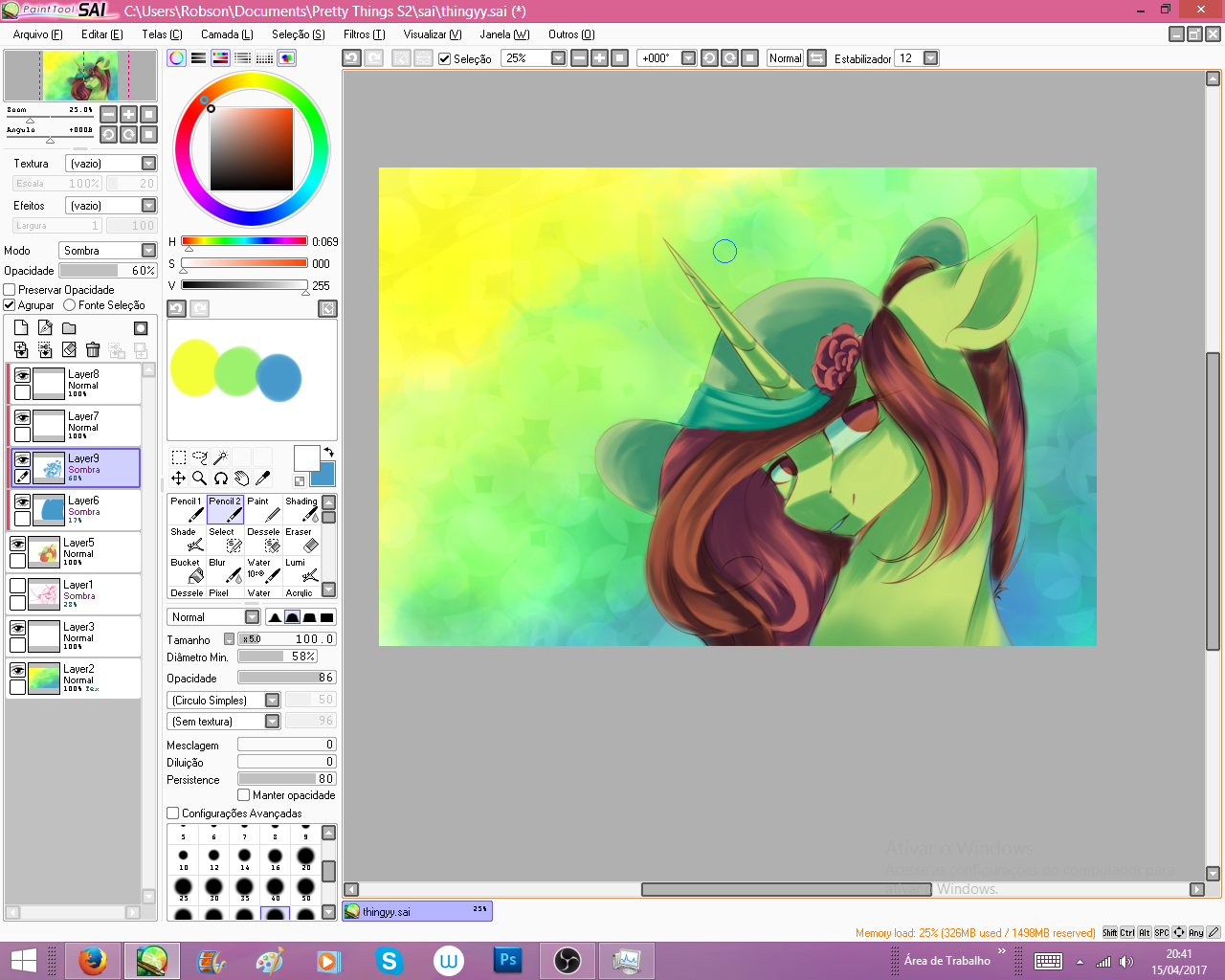Open the Camada menu
This screenshot has height=980, width=1225.
pos(227,34)
